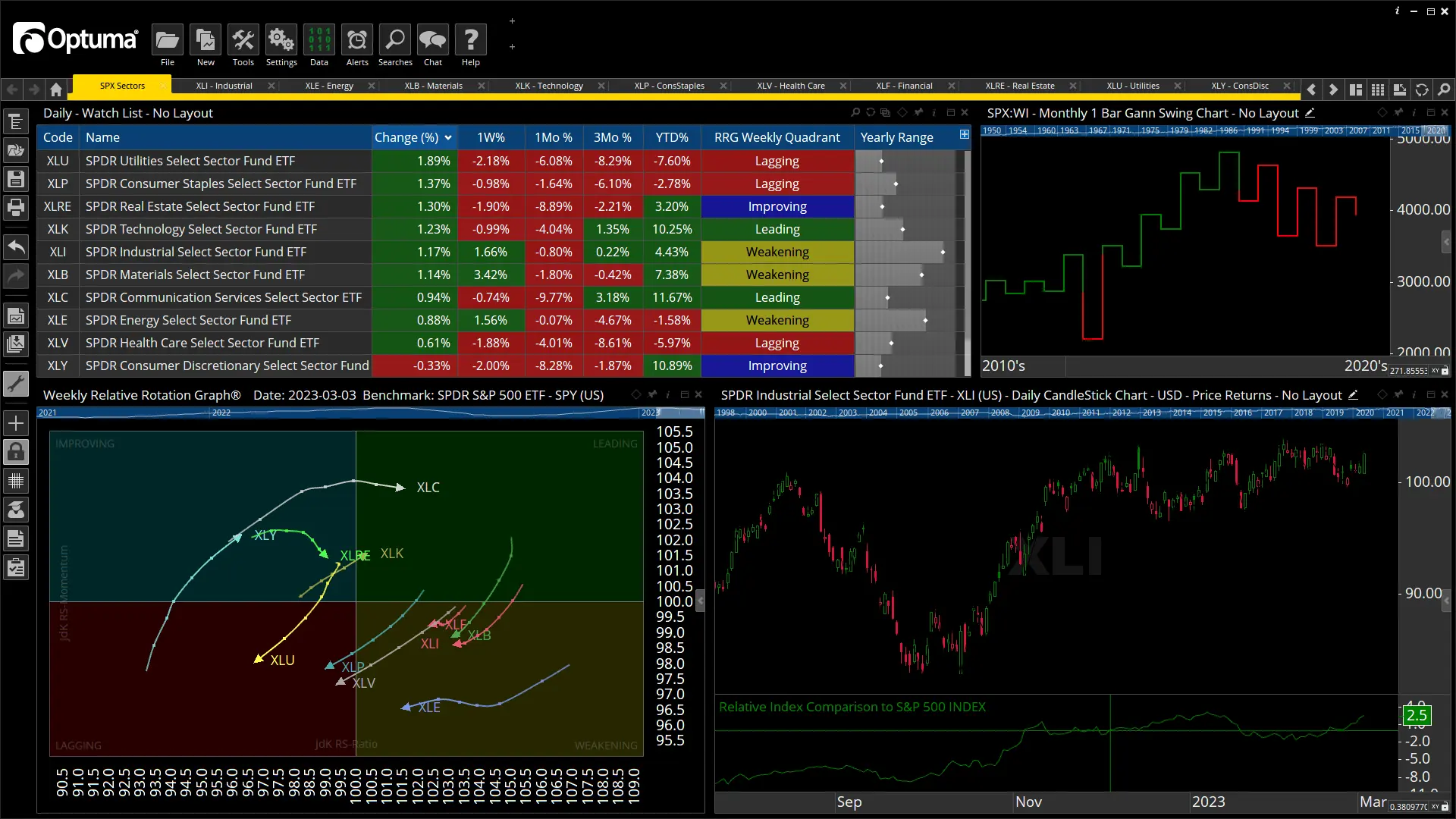Screen dimensions: 1456x819
Task: Expand the side panel handle right of Gann chart
Action: point(1447,243)
